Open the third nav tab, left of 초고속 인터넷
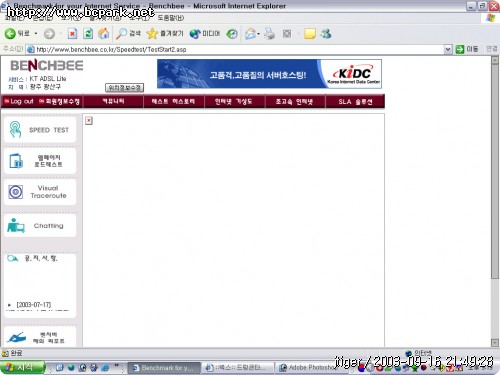Image resolution: width=500 pixels, height=375 pixels. pyautogui.click(x=234, y=102)
